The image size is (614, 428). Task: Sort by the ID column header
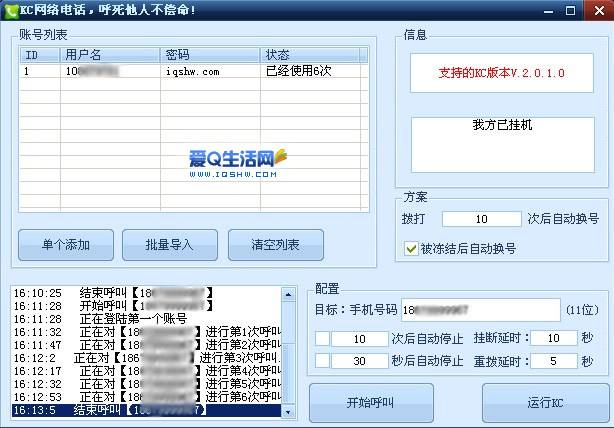(40, 55)
